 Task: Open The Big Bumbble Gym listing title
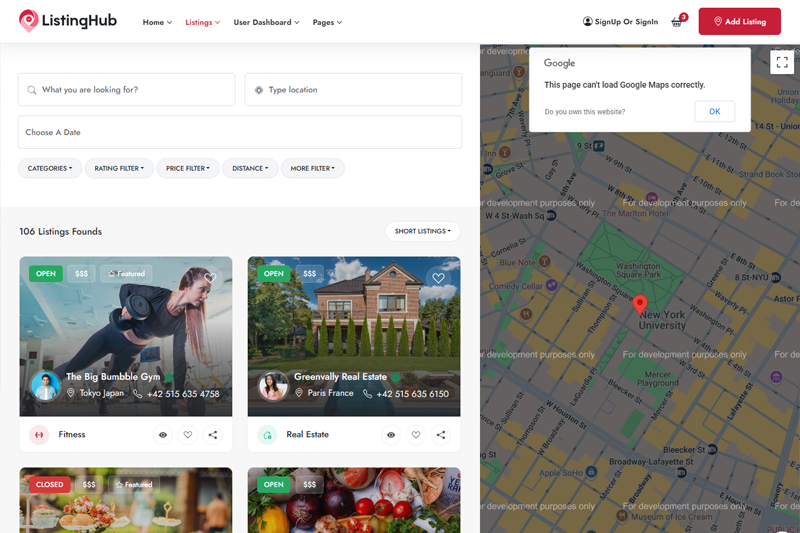(x=113, y=376)
